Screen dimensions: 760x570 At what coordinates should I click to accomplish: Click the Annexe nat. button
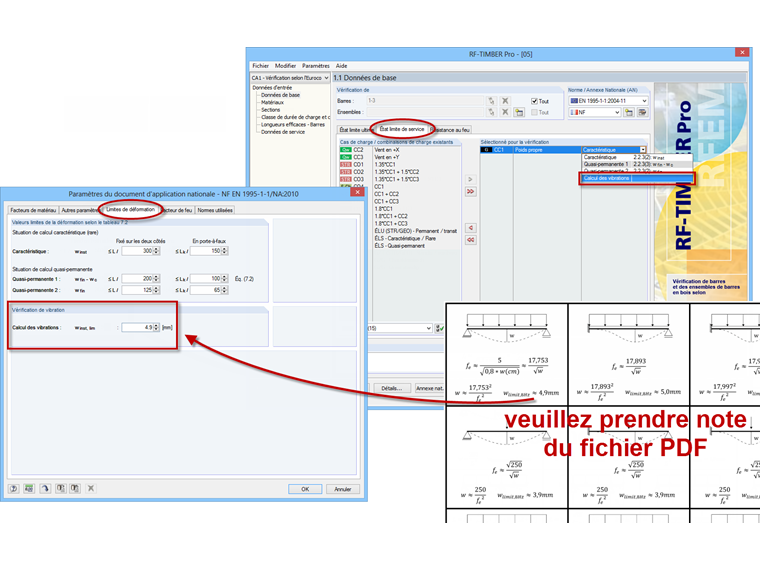pyautogui.click(x=430, y=388)
